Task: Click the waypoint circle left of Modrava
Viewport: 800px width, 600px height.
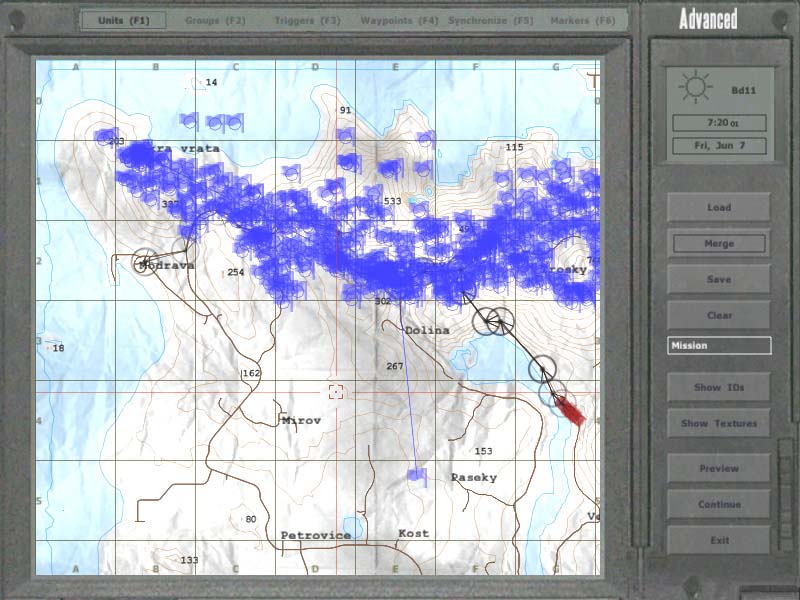Action: 145,263
